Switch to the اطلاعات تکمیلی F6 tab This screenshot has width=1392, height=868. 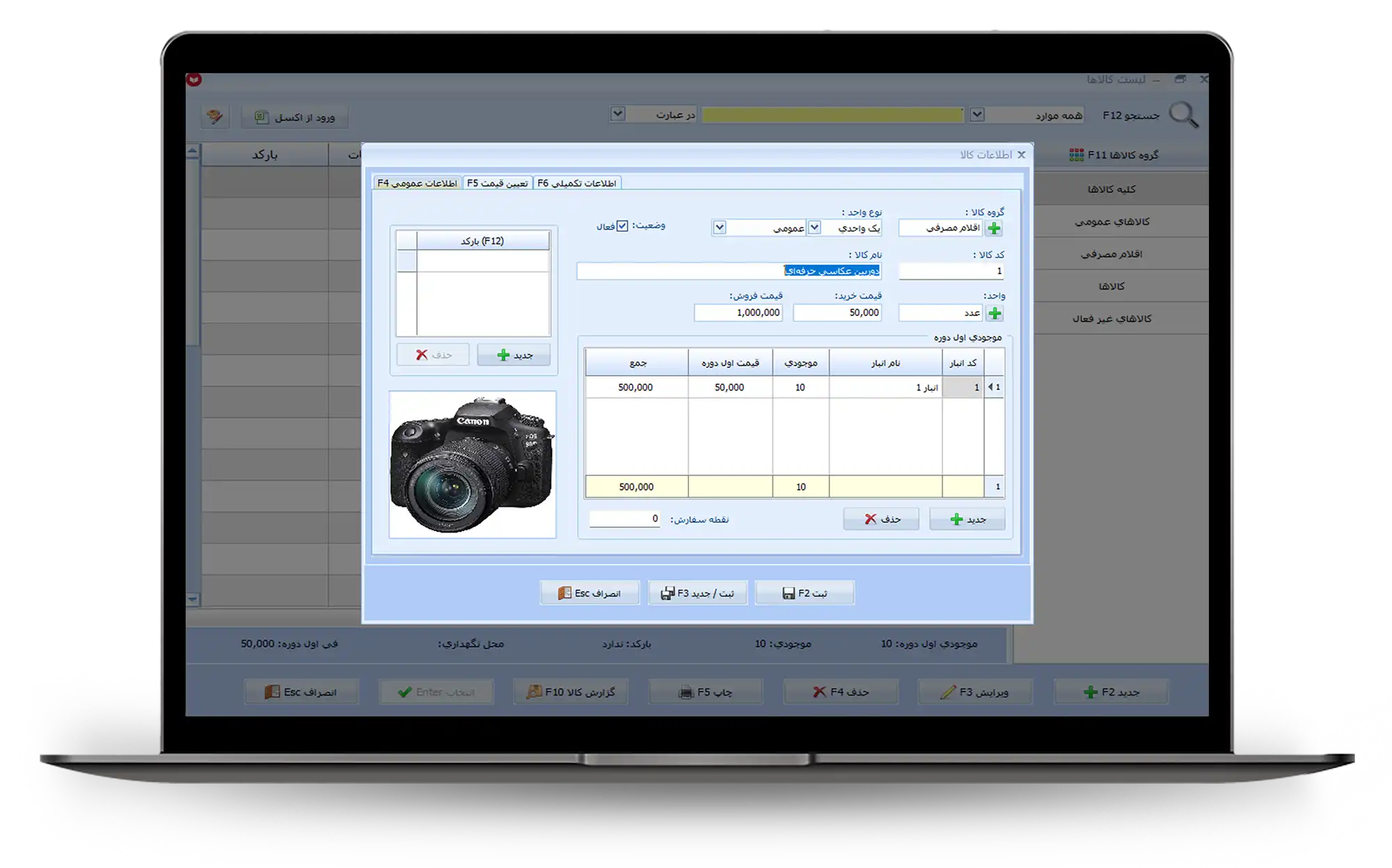(x=576, y=183)
